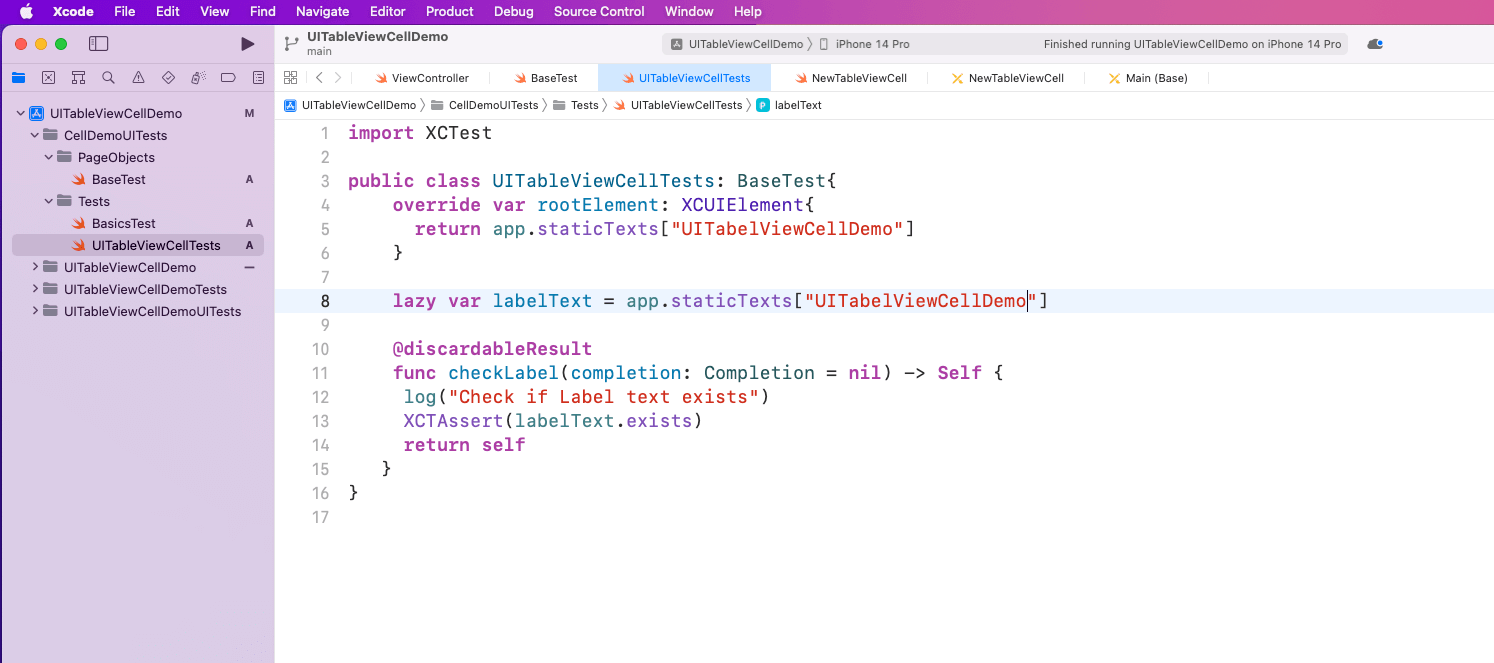
Task: Open the Breakpoint navigator
Action: click(227, 77)
